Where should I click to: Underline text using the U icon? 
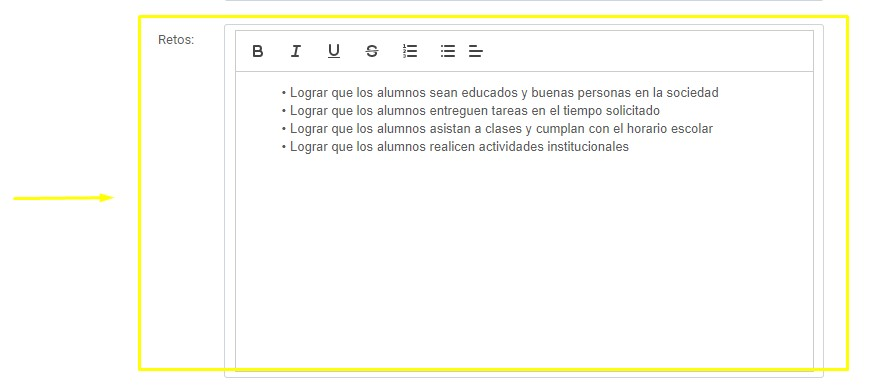coord(334,52)
